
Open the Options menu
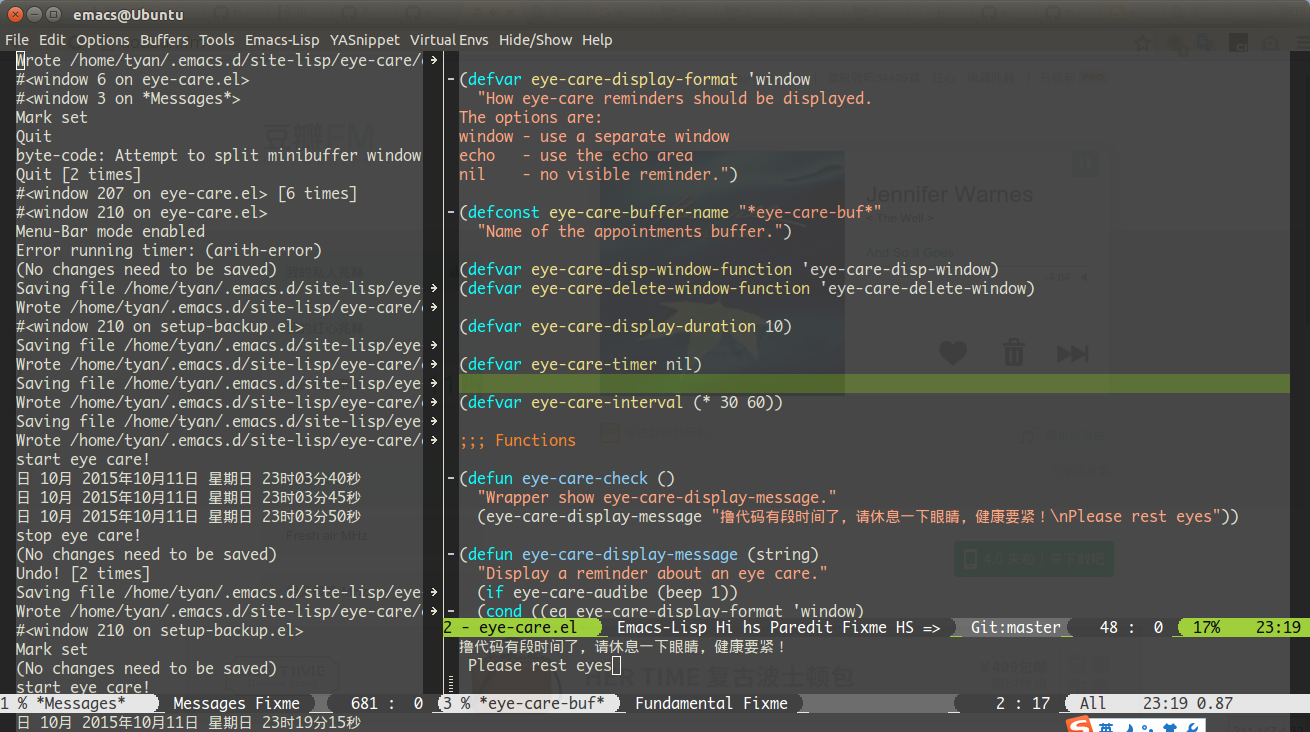[x=103, y=40]
